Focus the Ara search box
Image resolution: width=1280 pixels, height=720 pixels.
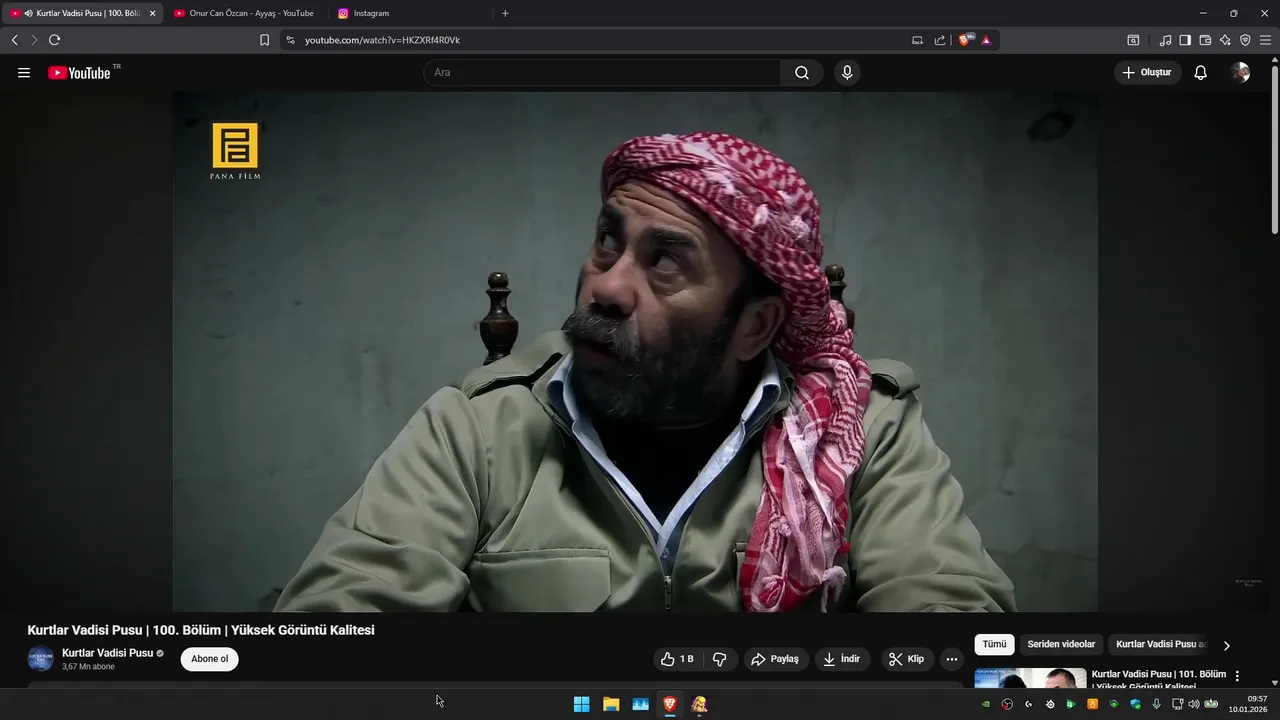(602, 73)
